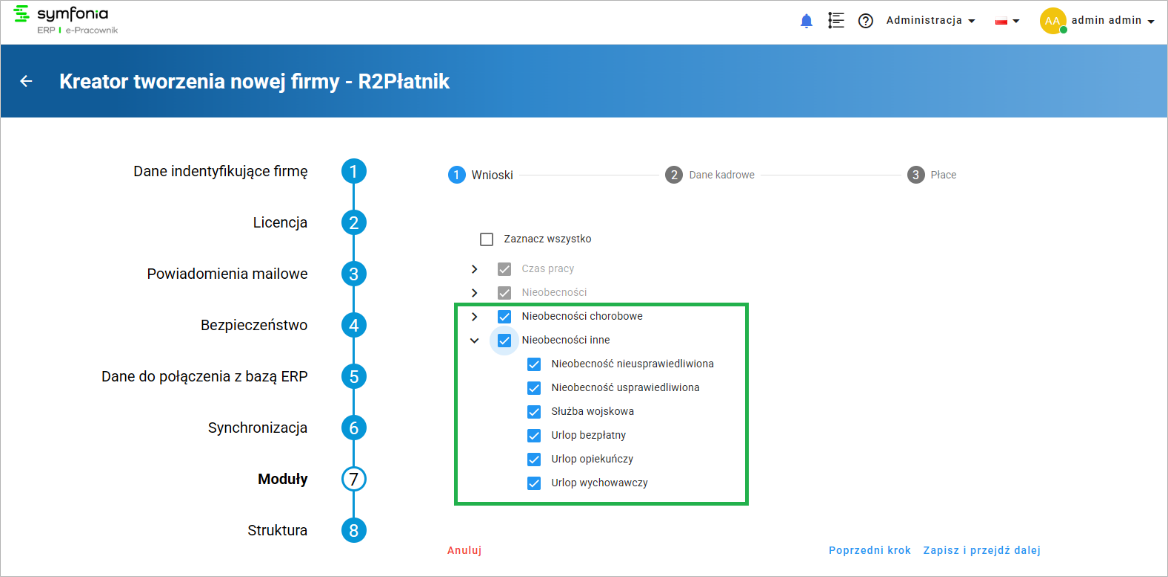Image resolution: width=1168 pixels, height=577 pixels.
Task: Uncheck Nieobecność nieusprawiedliwiona checkbox
Action: click(x=533, y=364)
